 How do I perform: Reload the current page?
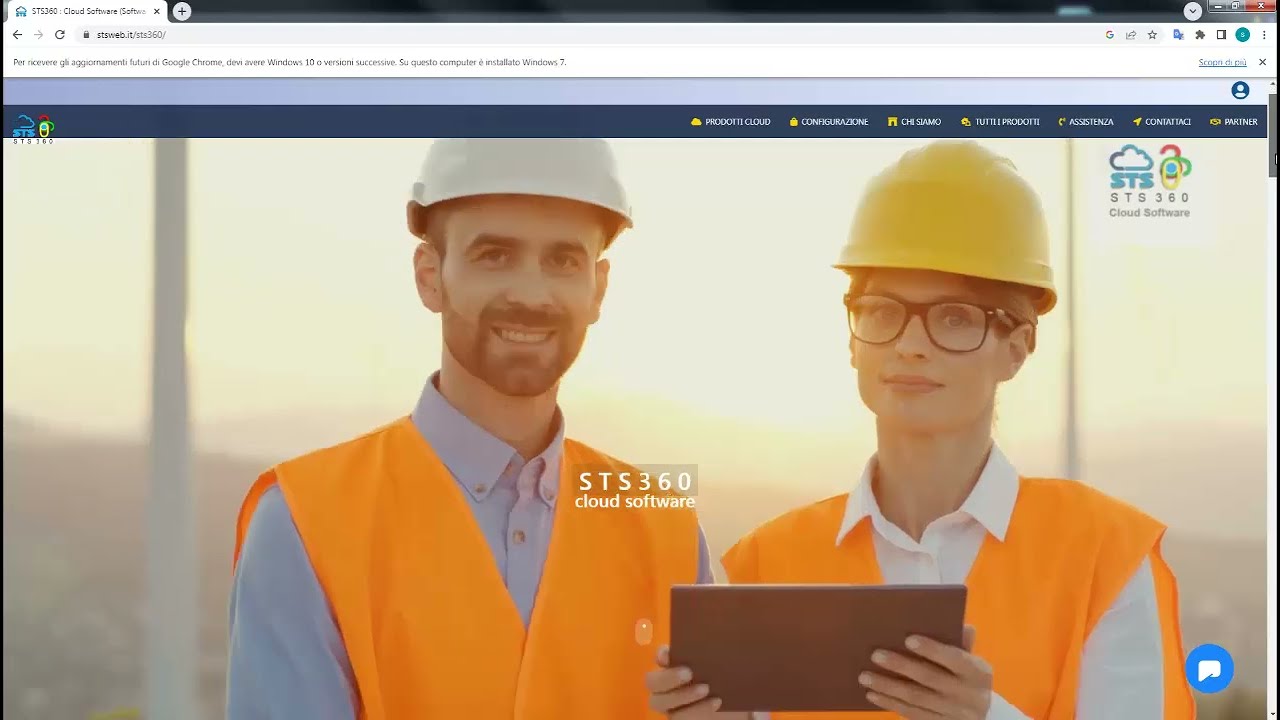coord(60,34)
